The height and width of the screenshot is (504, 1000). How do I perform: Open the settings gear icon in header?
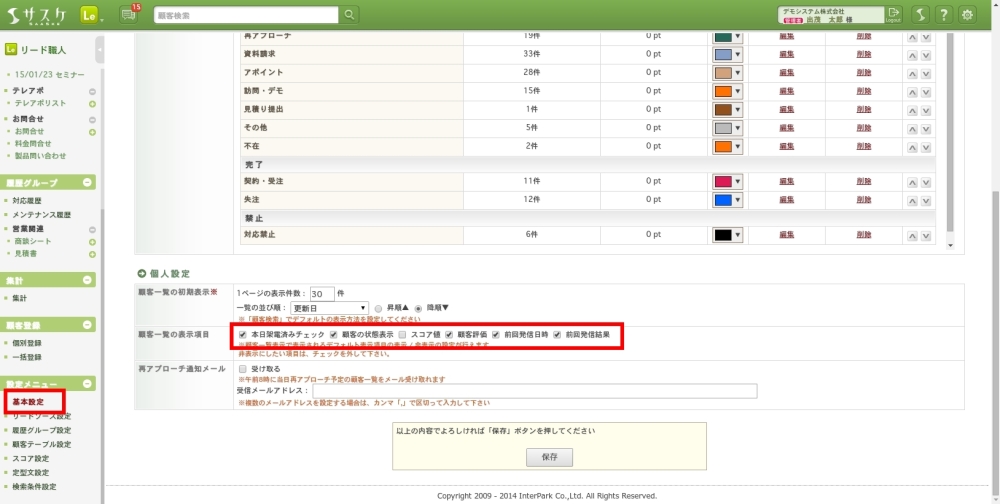pos(967,15)
